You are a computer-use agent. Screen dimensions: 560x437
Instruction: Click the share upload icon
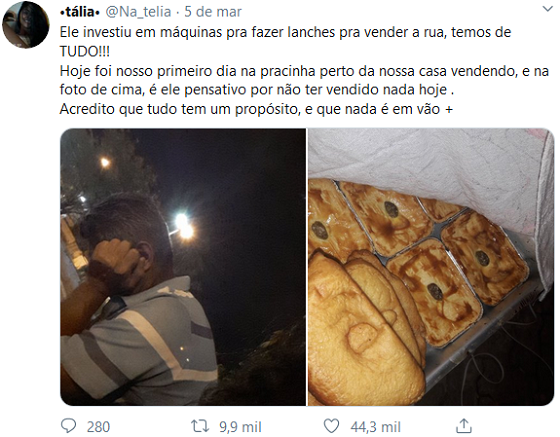(464, 426)
